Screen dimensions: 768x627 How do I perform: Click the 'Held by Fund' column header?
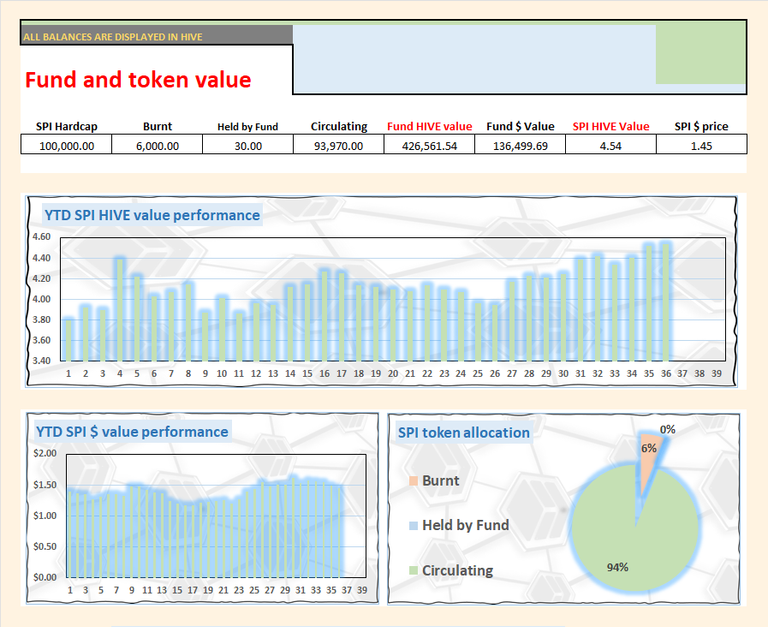[248, 126]
